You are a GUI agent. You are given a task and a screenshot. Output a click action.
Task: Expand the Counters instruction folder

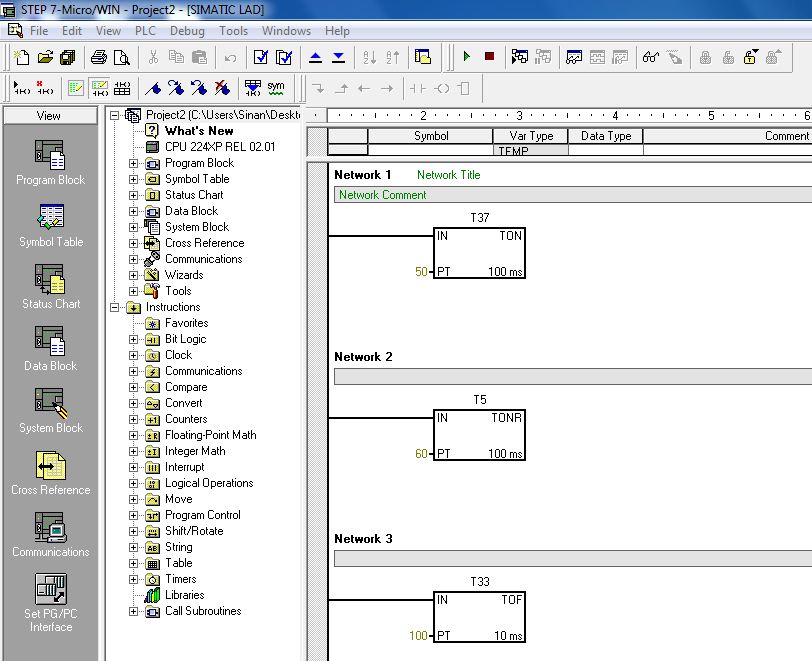(x=133, y=419)
